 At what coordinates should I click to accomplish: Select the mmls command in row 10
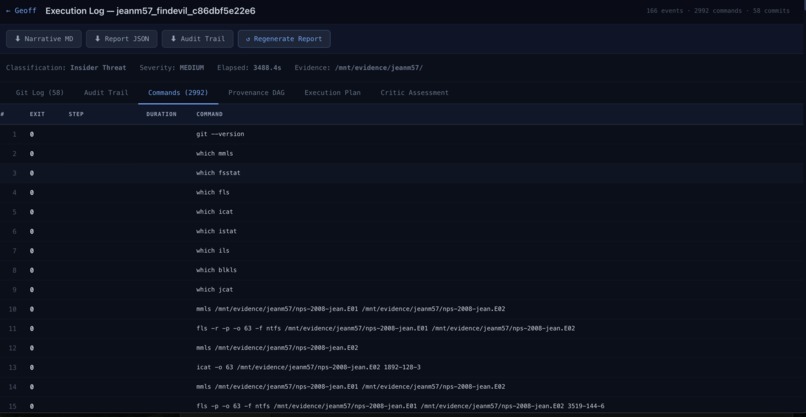[x=403, y=309]
